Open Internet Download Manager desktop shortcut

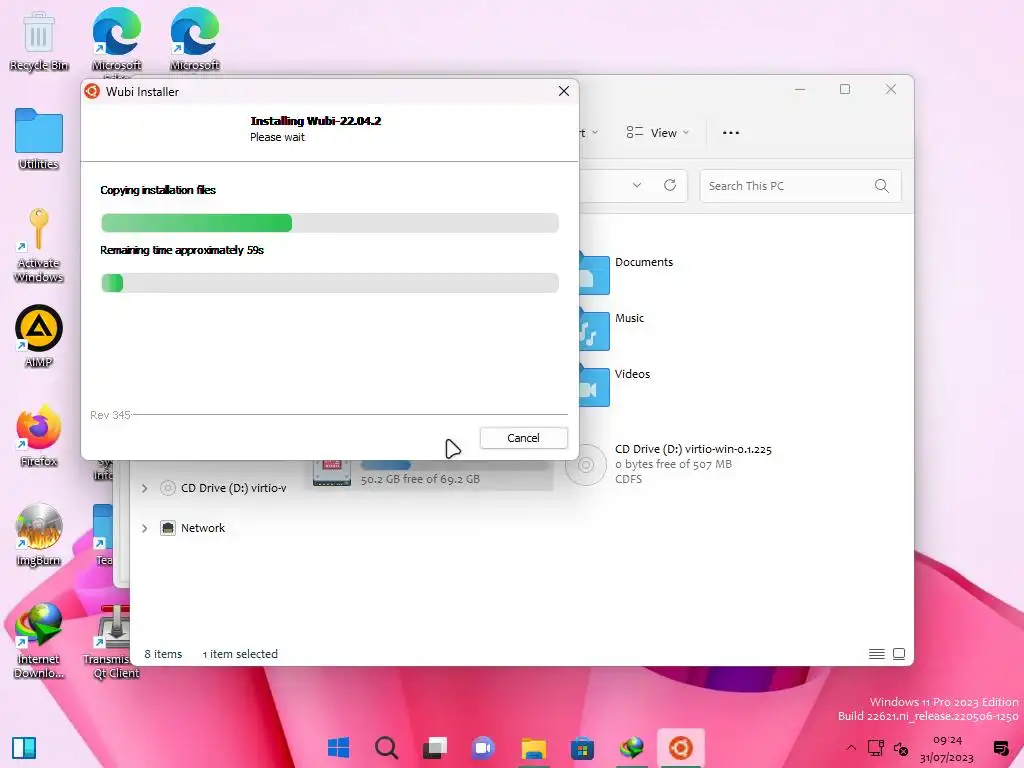coord(39,641)
